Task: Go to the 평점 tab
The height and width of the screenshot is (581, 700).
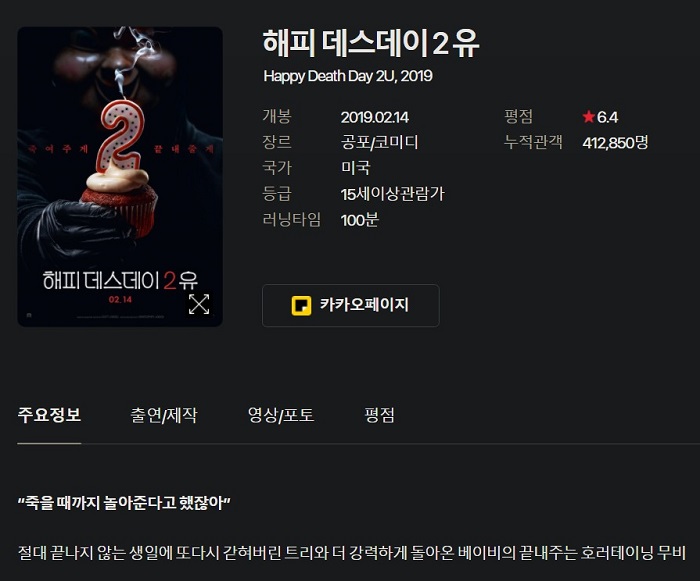Action: tap(379, 415)
